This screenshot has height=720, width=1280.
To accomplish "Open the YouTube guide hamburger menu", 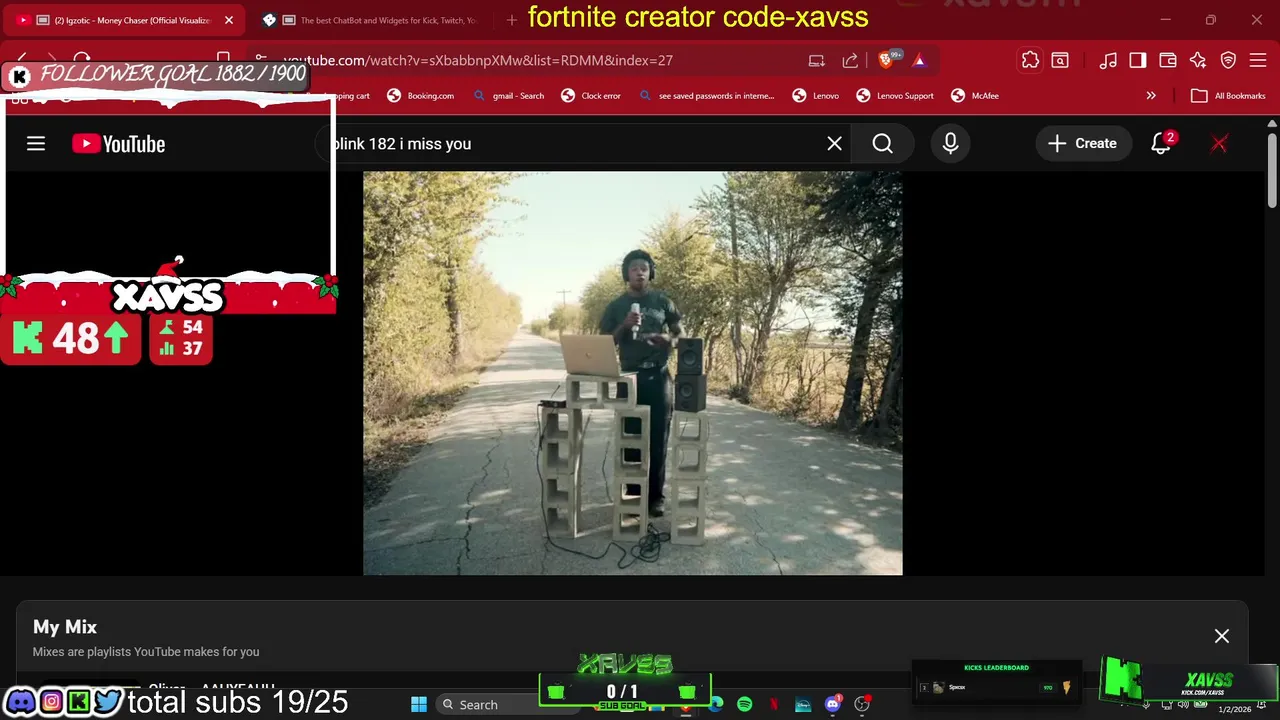I will point(36,144).
